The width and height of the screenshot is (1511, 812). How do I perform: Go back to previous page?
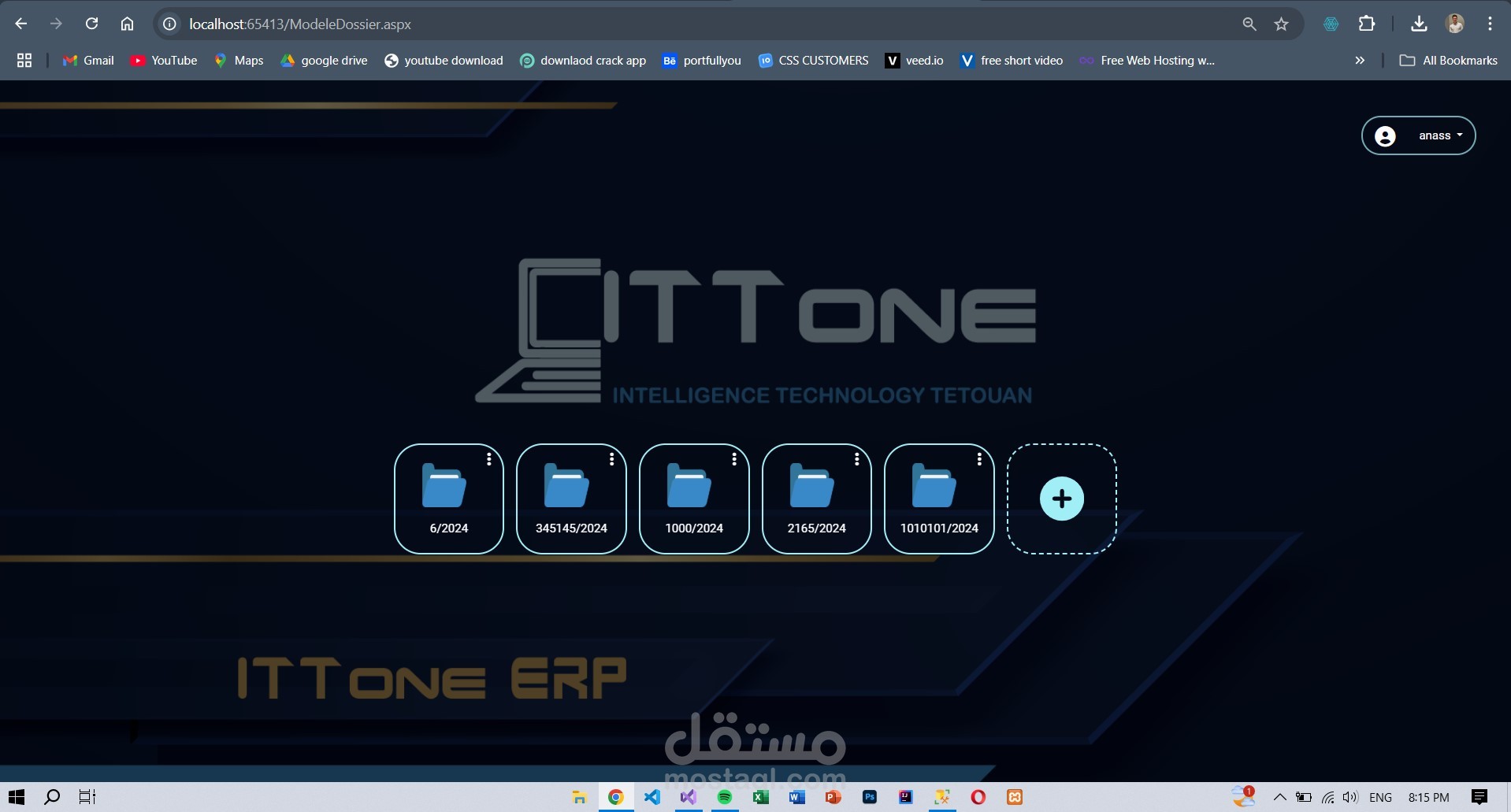[x=21, y=24]
